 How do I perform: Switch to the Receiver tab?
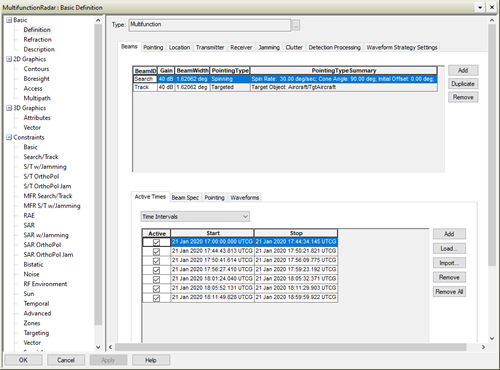(x=241, y=48)
